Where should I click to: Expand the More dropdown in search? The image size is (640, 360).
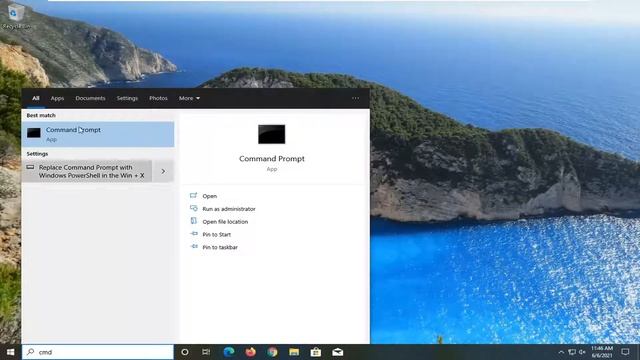(x=189, y=98)
